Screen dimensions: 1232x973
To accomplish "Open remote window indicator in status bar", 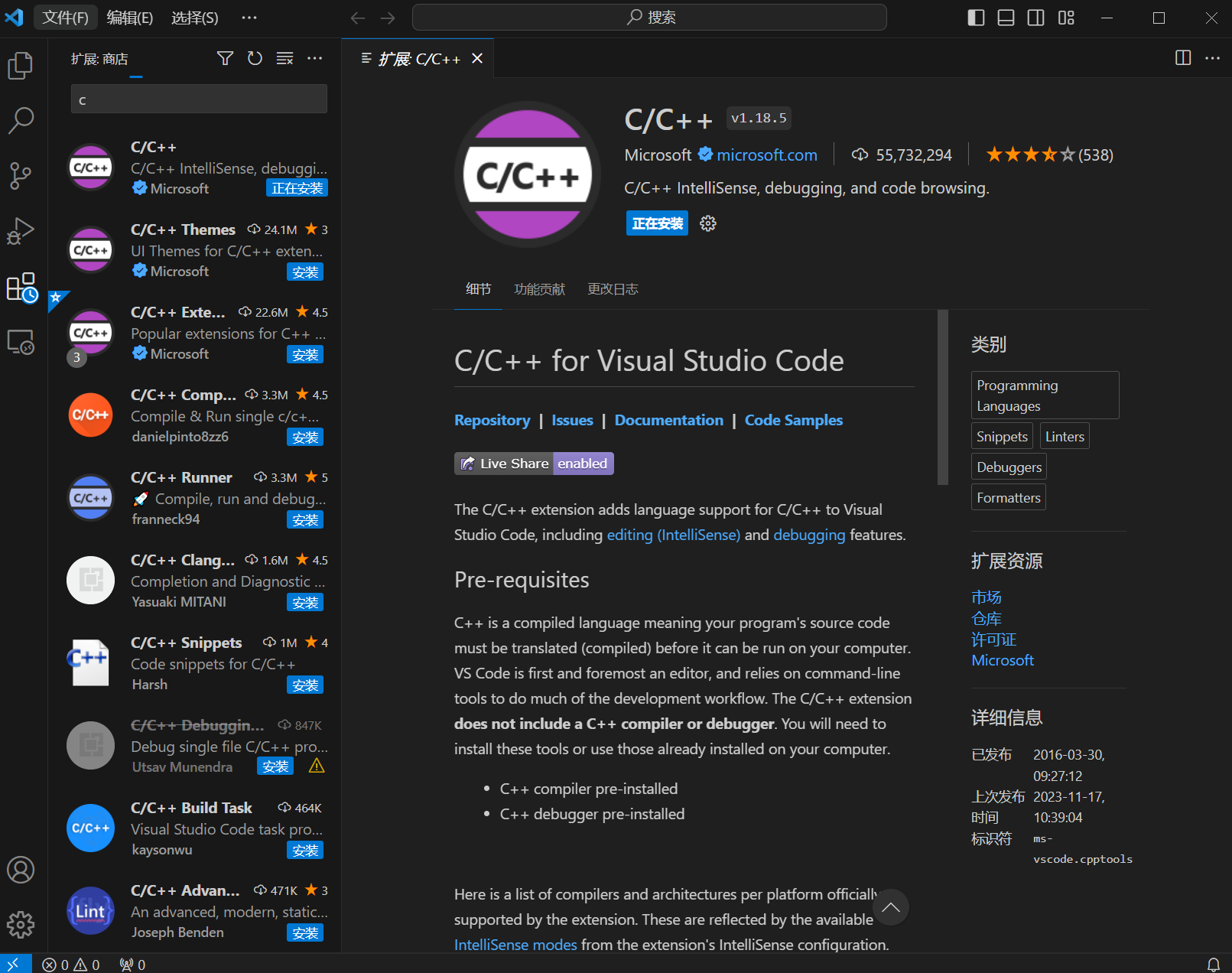I will click(14, 964).
